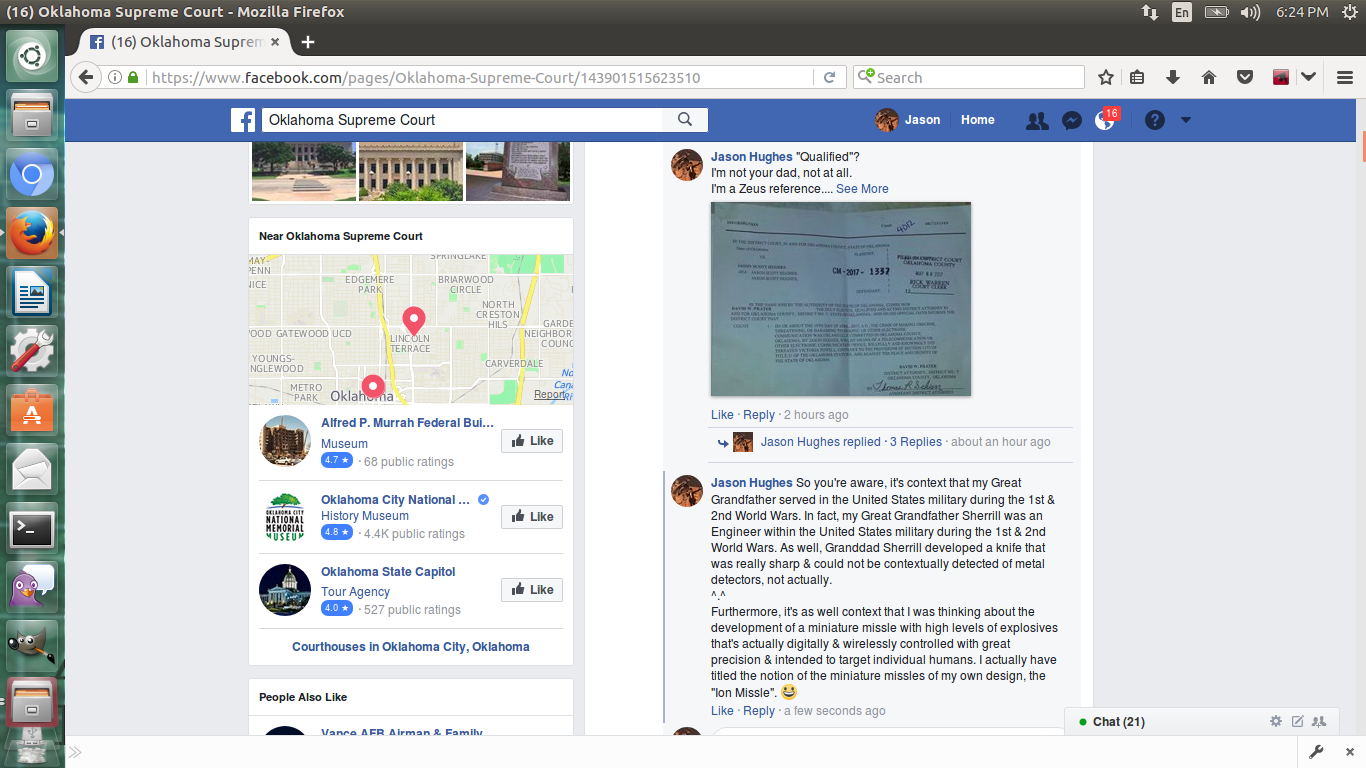
Task: Open Alfred P. Murrah Federal Building page
Action: [x=407, y=423]
